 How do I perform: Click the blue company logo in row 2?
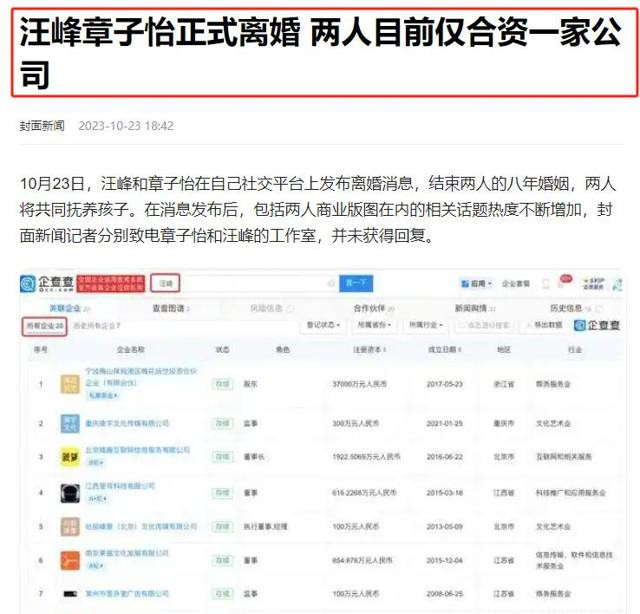[x=70, y=423]
